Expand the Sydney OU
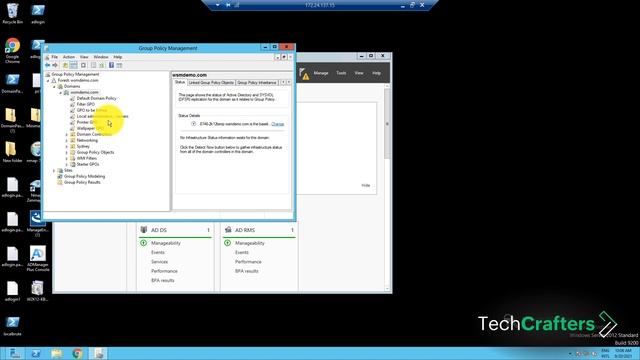This screenshot has width=640, height=360. [x=67, y=146]
